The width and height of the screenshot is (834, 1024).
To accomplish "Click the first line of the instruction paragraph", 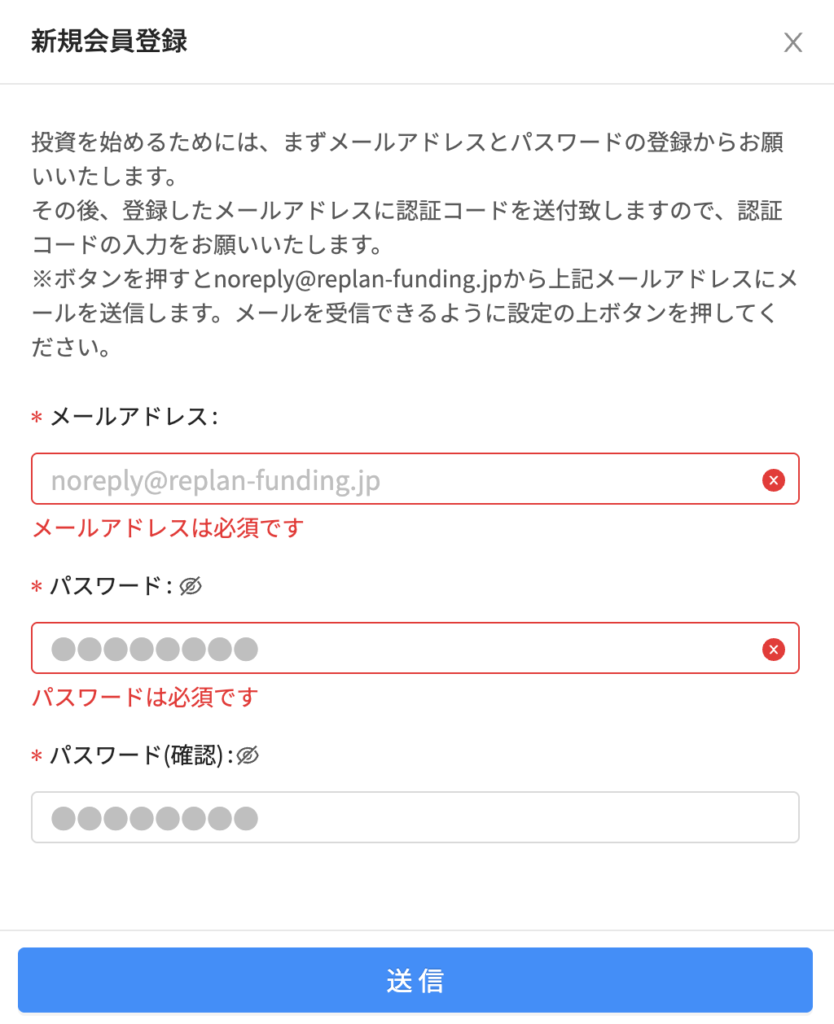I will [x=408, y=141].
